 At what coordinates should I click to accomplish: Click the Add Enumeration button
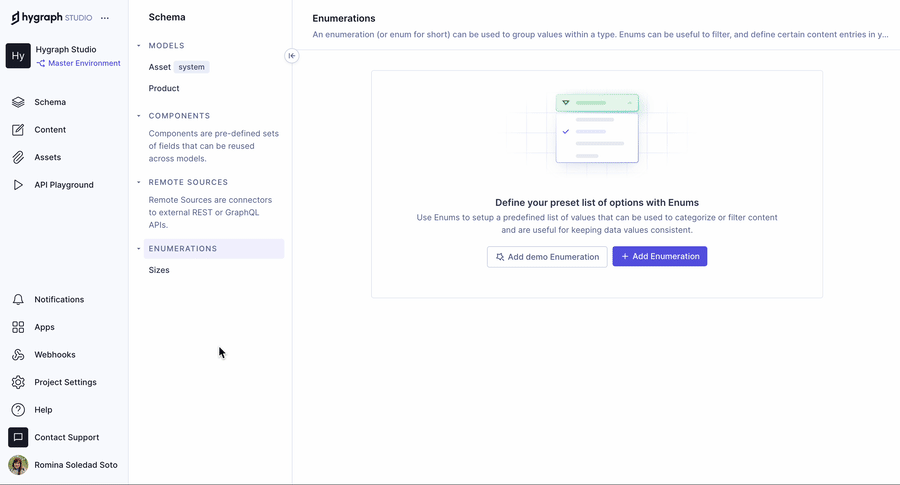659,257
